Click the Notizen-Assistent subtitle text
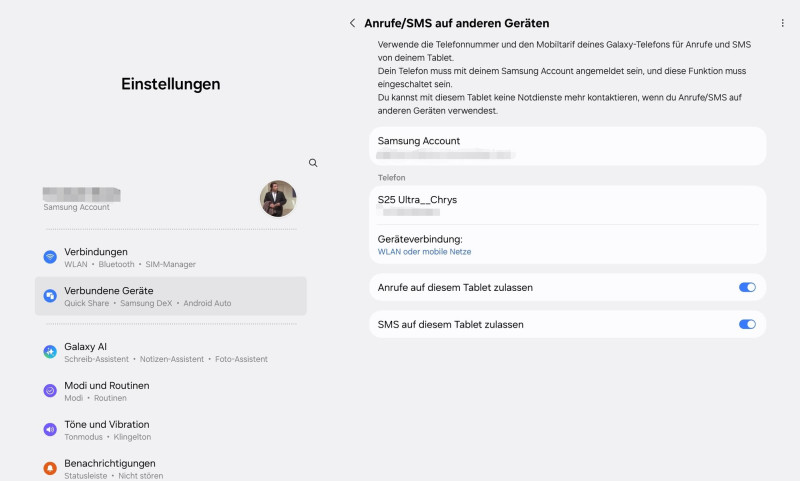This screenshot has height=481, width=800. 172,359
